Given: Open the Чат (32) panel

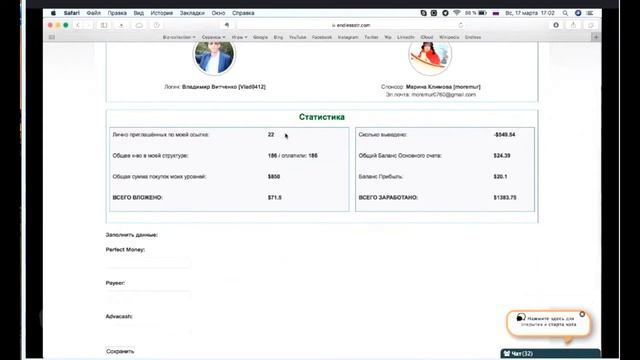Looking at the screenshot, I should (x=550, y=353).
